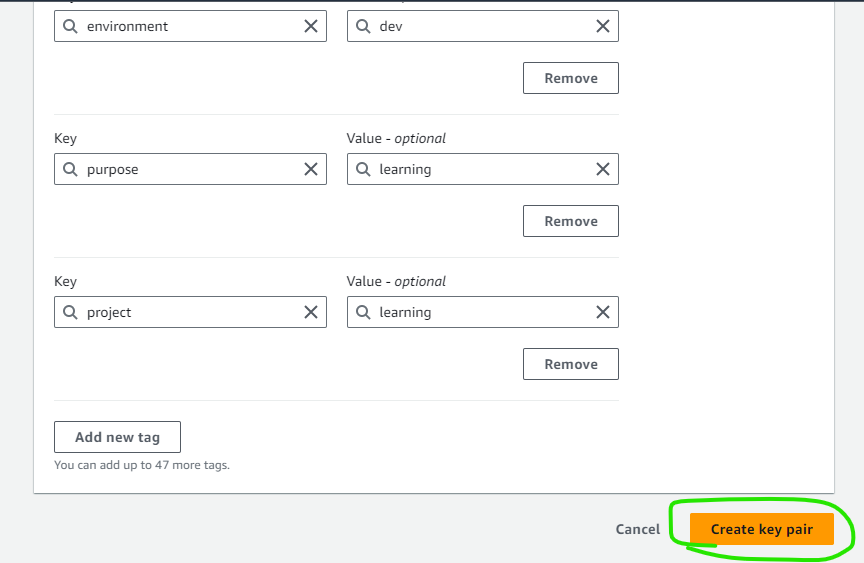Focus the purpose key input

[190, 169]
